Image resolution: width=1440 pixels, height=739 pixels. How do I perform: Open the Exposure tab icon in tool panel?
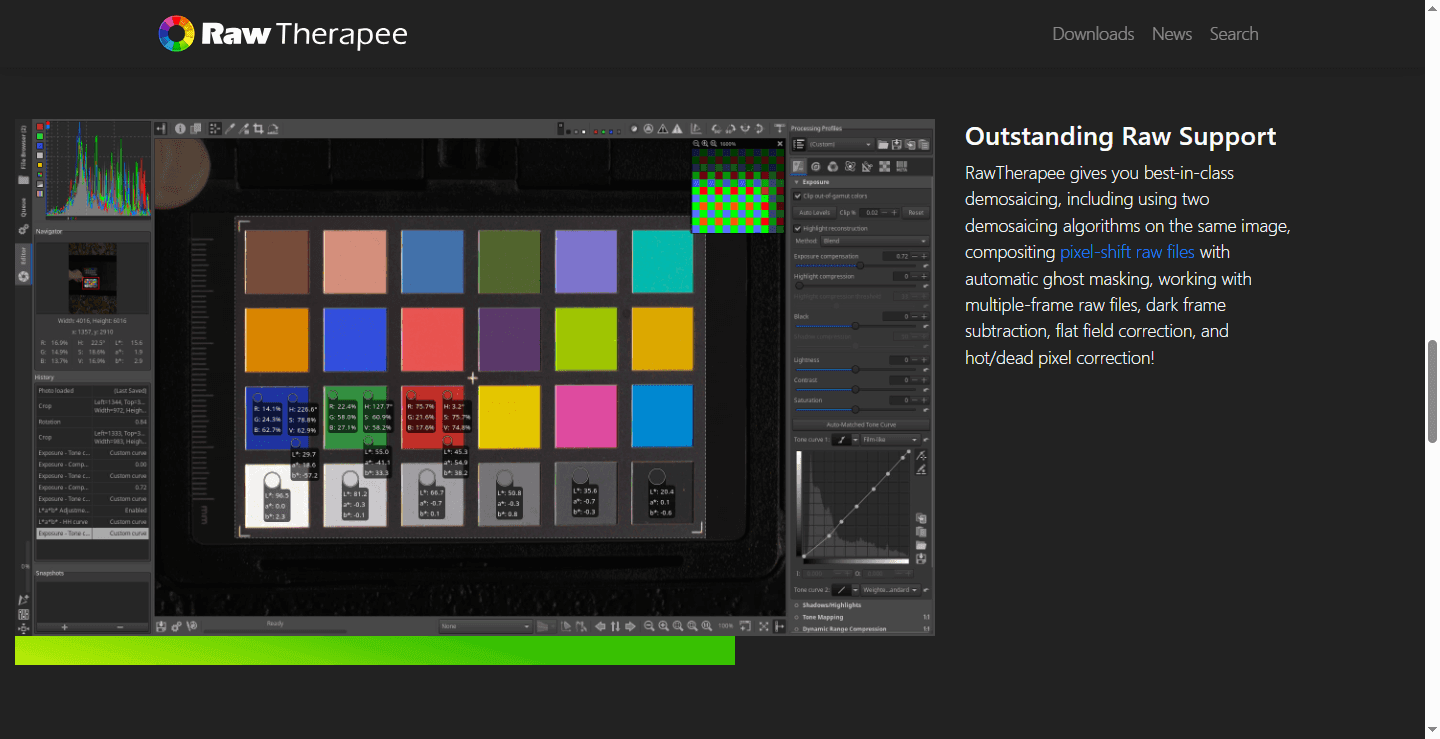point(799,166)
